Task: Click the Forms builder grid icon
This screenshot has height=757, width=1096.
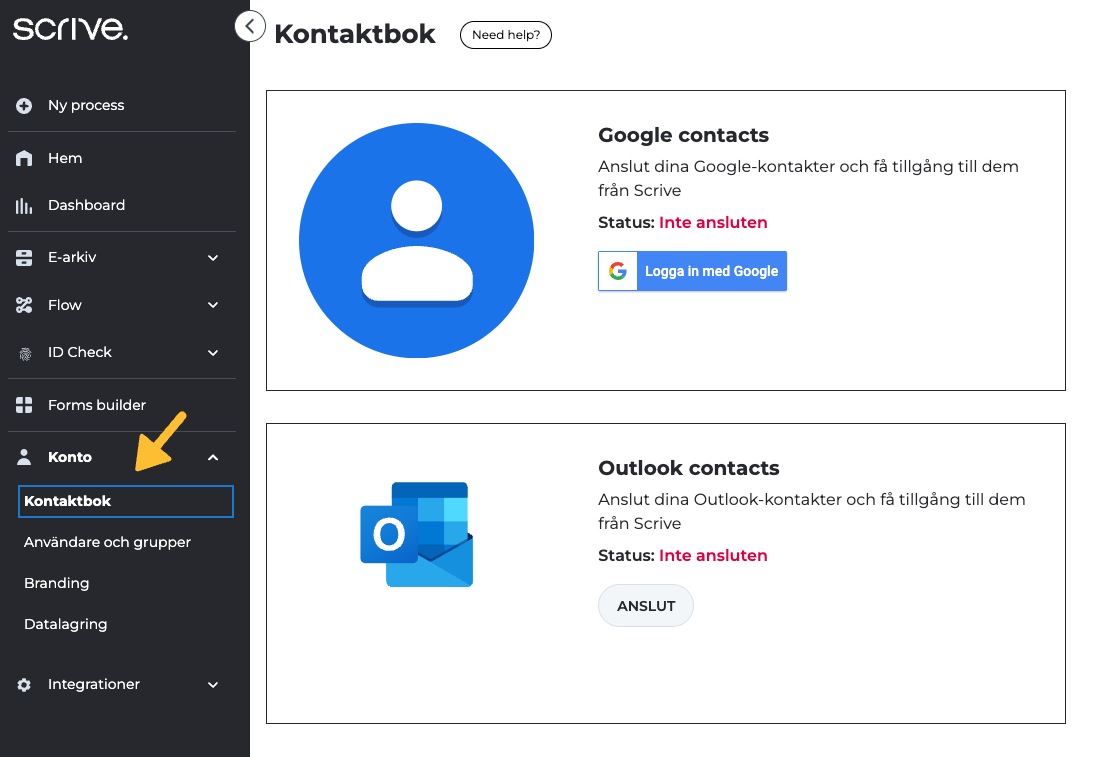Action: tap(25, 406)
